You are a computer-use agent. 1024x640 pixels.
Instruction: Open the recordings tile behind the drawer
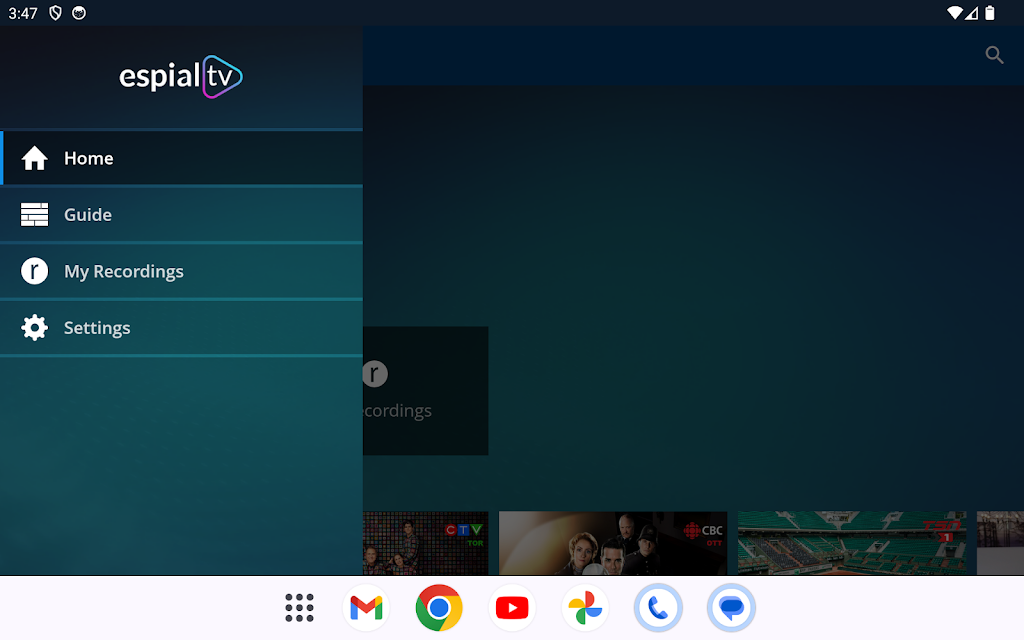425,391
